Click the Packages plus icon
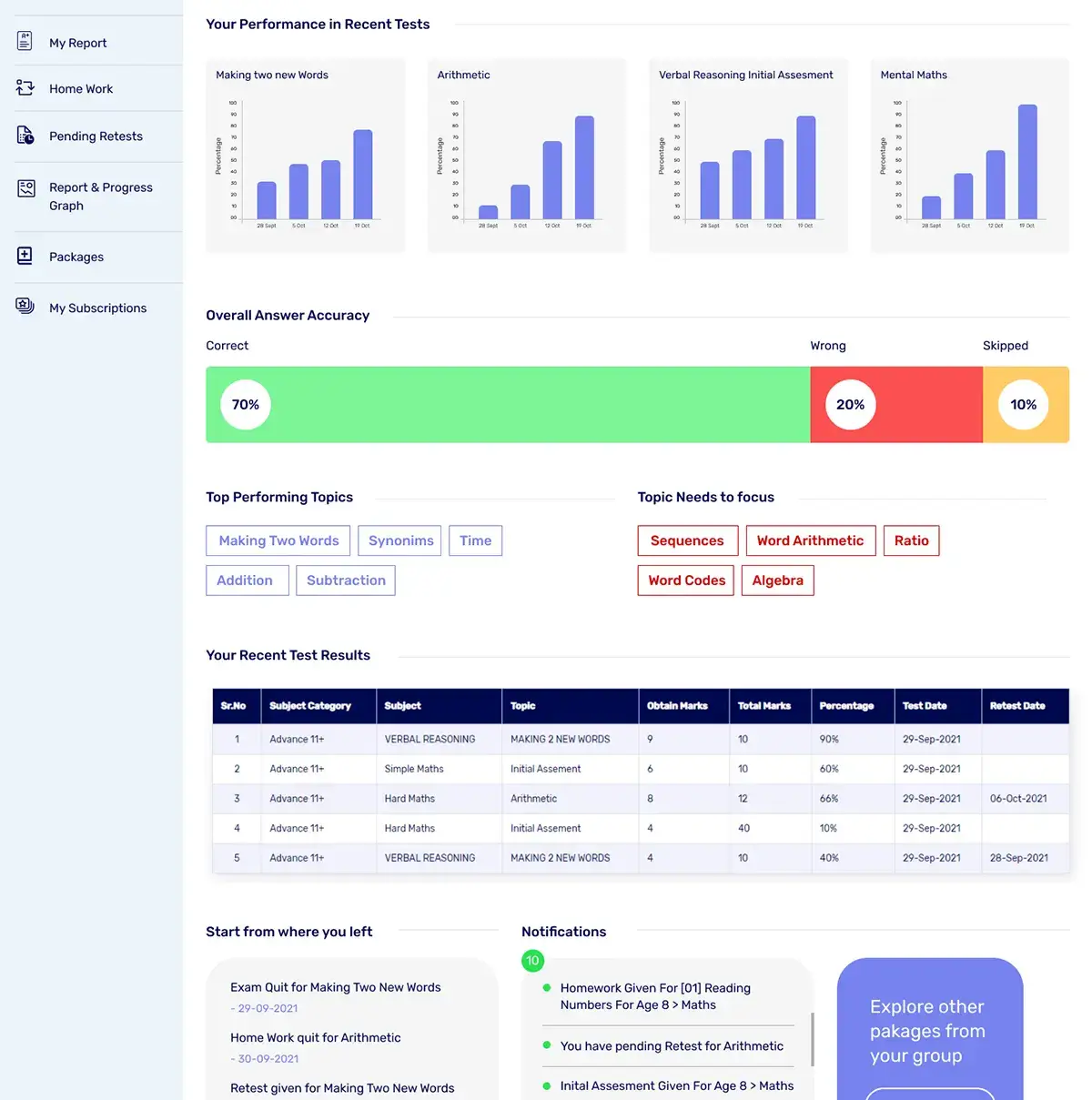The width and height of the screenshot is (1092, 1100). (x=25, y=256)
